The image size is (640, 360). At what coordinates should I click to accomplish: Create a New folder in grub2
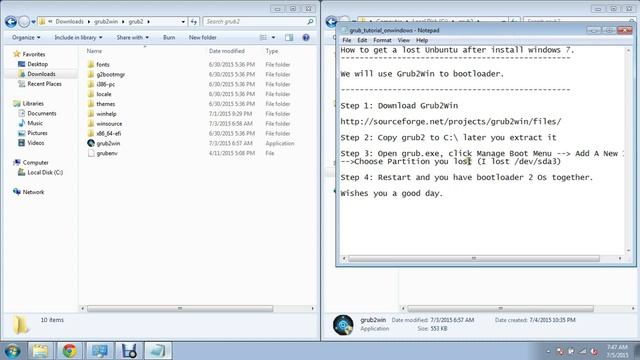point(202,38)
